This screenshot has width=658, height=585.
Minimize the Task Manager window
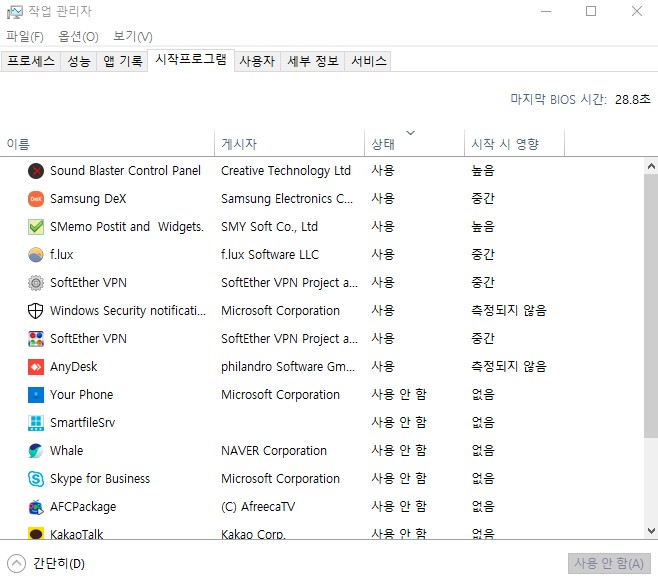point(546,11)
